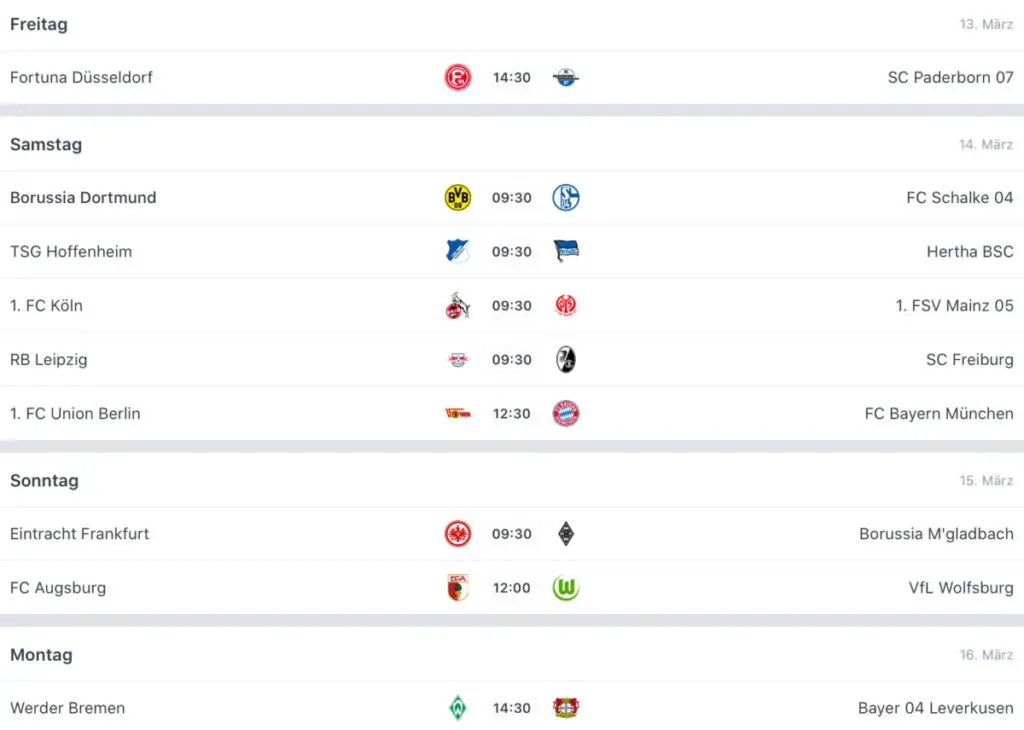Select the SC Freiburg crest

click(x=566, y=360)
